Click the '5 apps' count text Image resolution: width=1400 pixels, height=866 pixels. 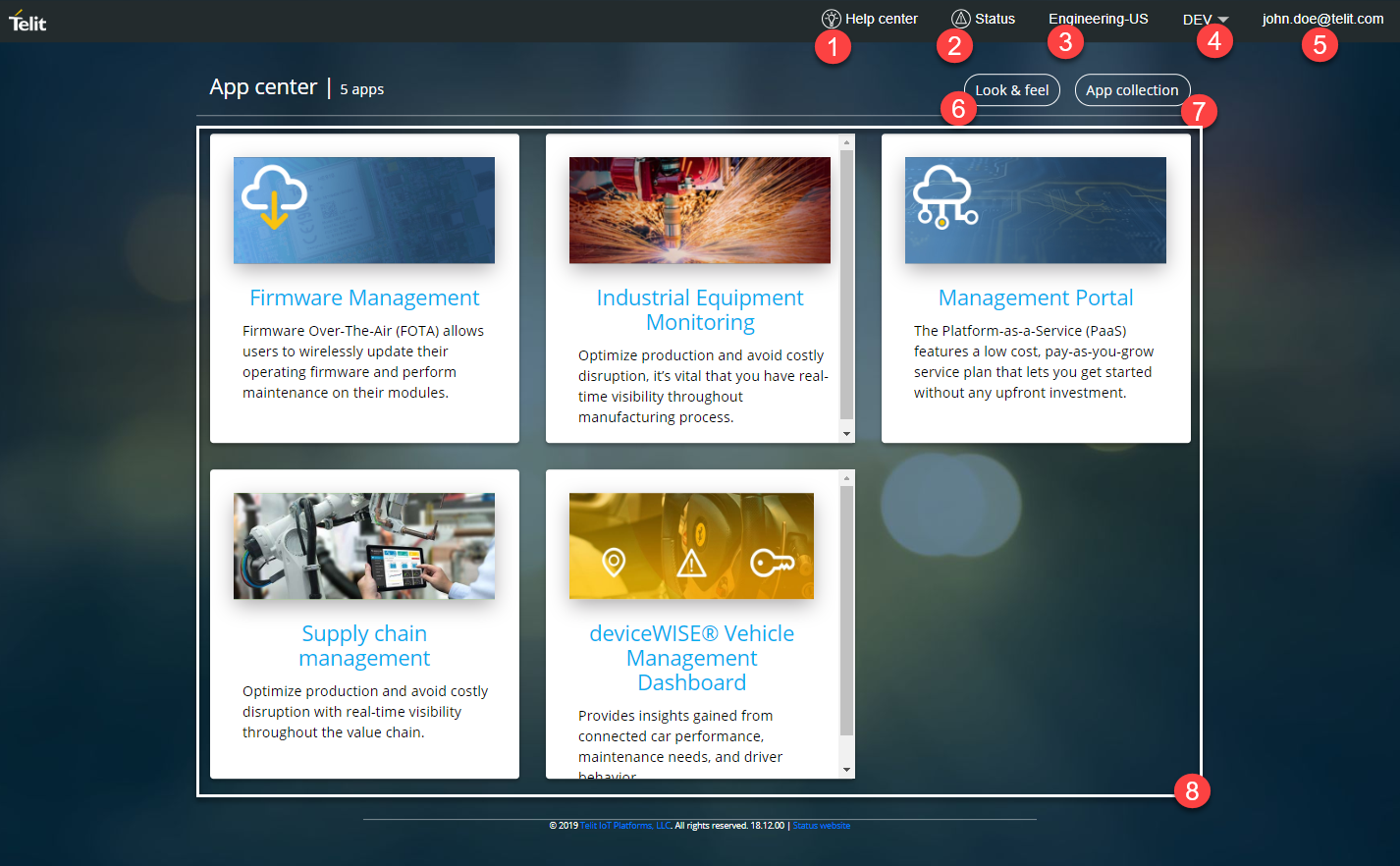pyautogui.click(x=361, y=89)
